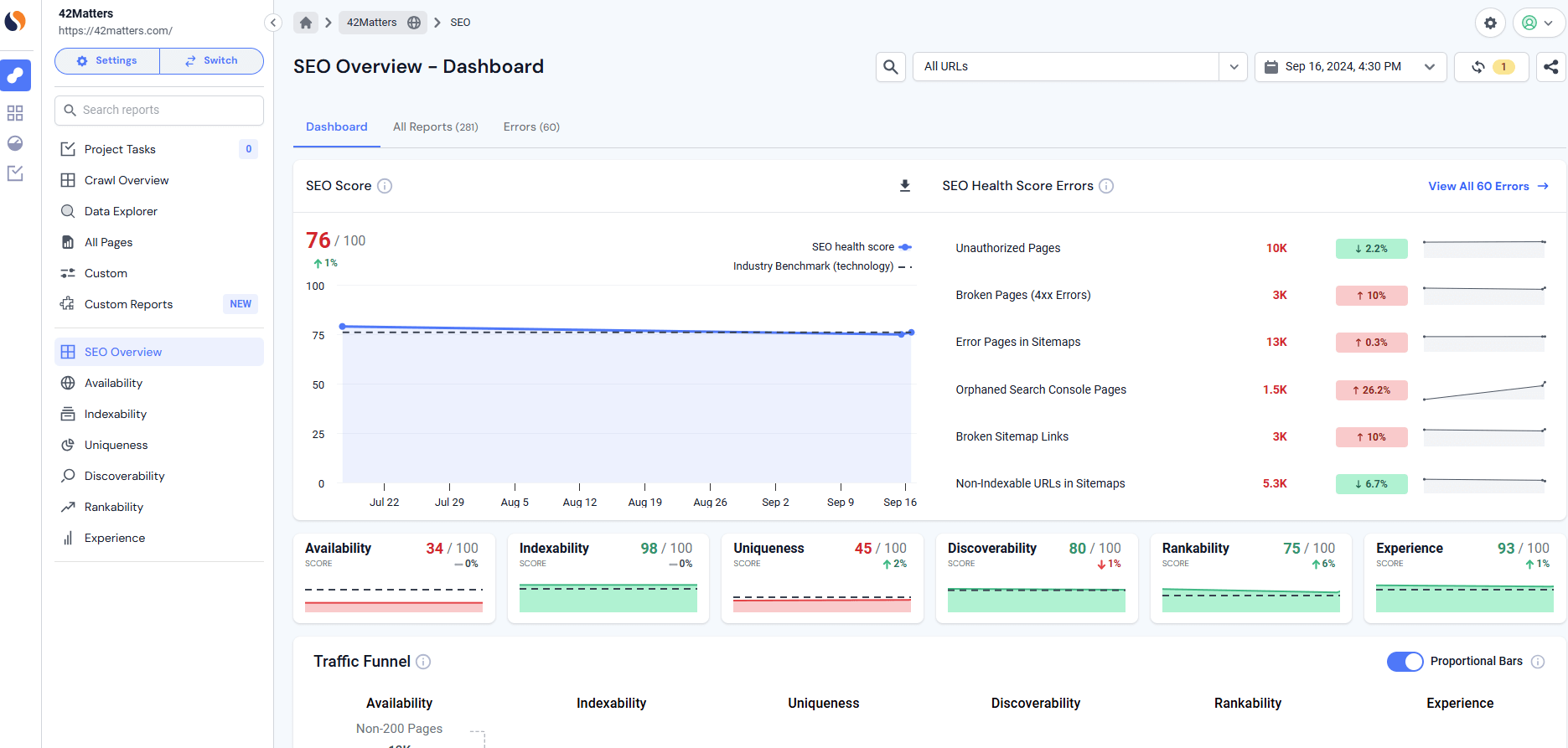Image resolution: width=1568 pixels, height=748 pixels.
Task: Open the Discoverability score card
Action: [x=1037, y=578]
